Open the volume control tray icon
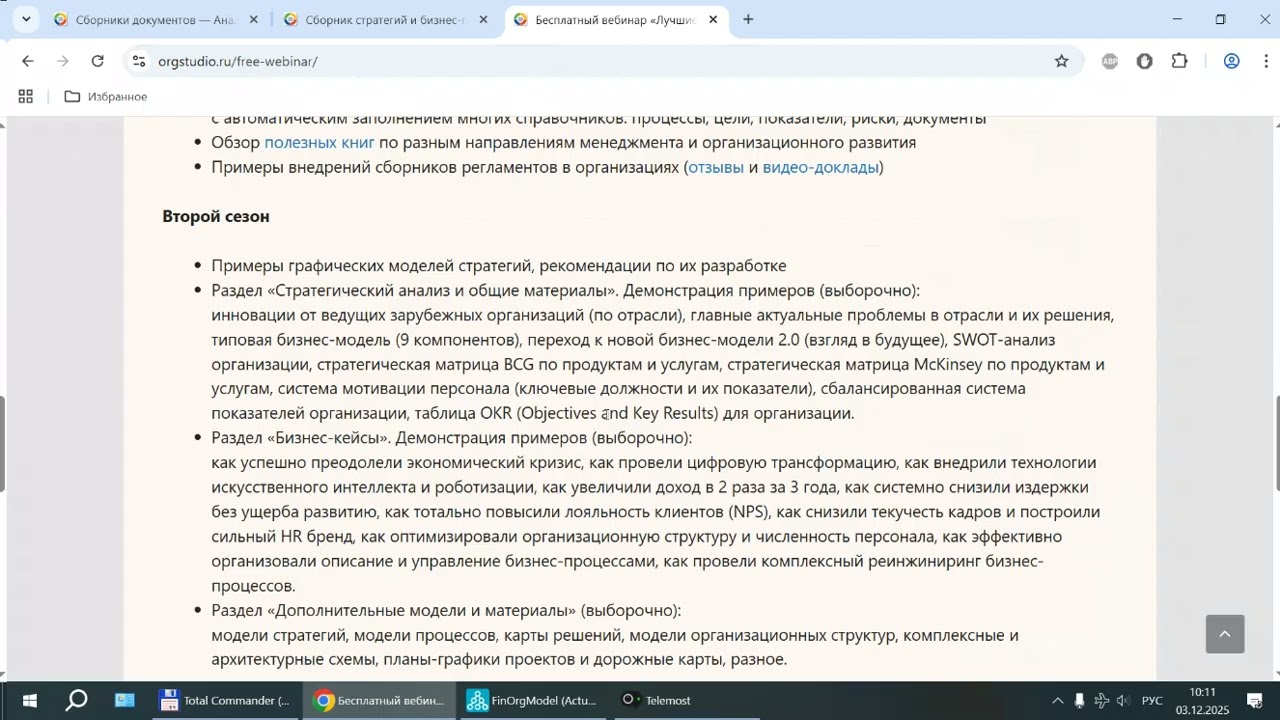1280x720 pixels. [x=1123, y=700]
